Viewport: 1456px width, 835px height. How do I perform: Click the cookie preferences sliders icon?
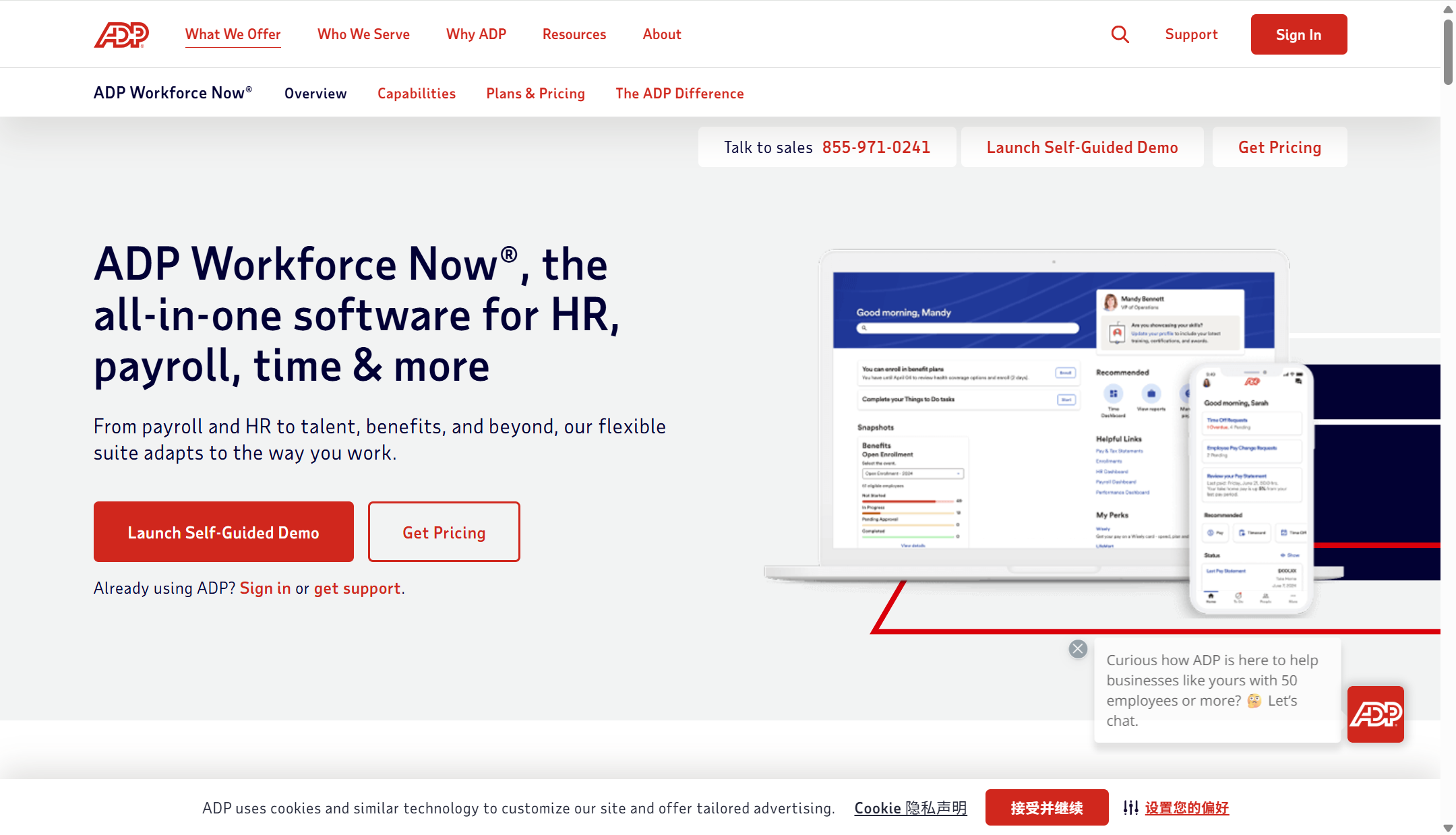pos(1130,807)
